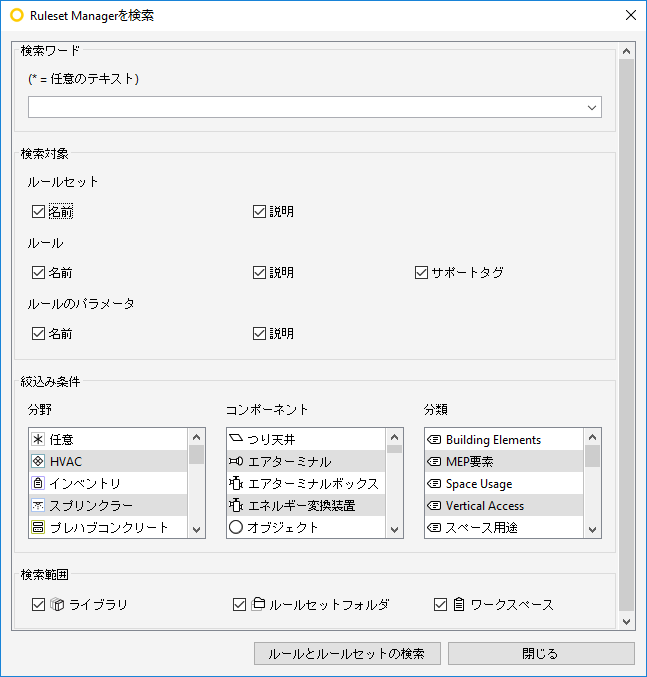Viewport: 647px width, 677px height.
Task: Click the 閉じる button
Action: pyautogui.click(x=541, y=654)
